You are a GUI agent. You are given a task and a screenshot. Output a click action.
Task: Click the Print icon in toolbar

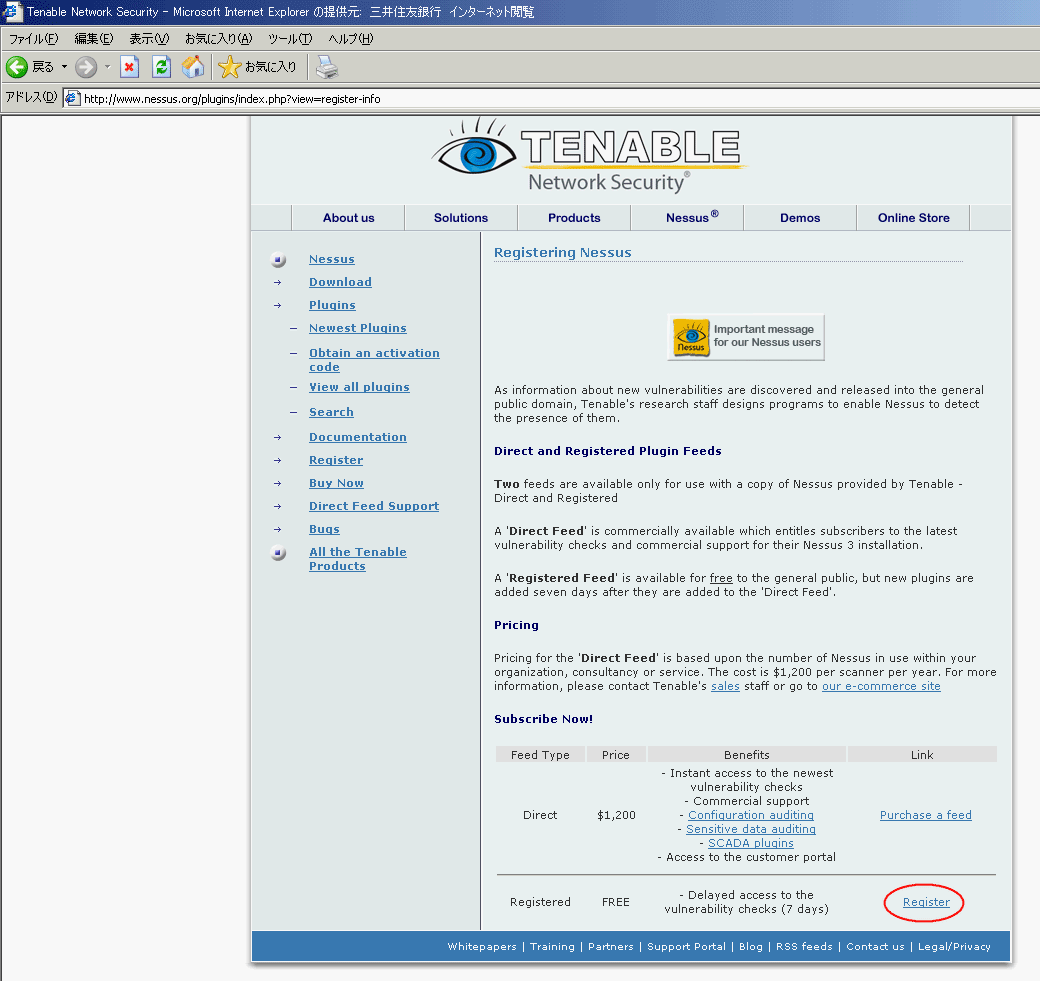(326, 66)
